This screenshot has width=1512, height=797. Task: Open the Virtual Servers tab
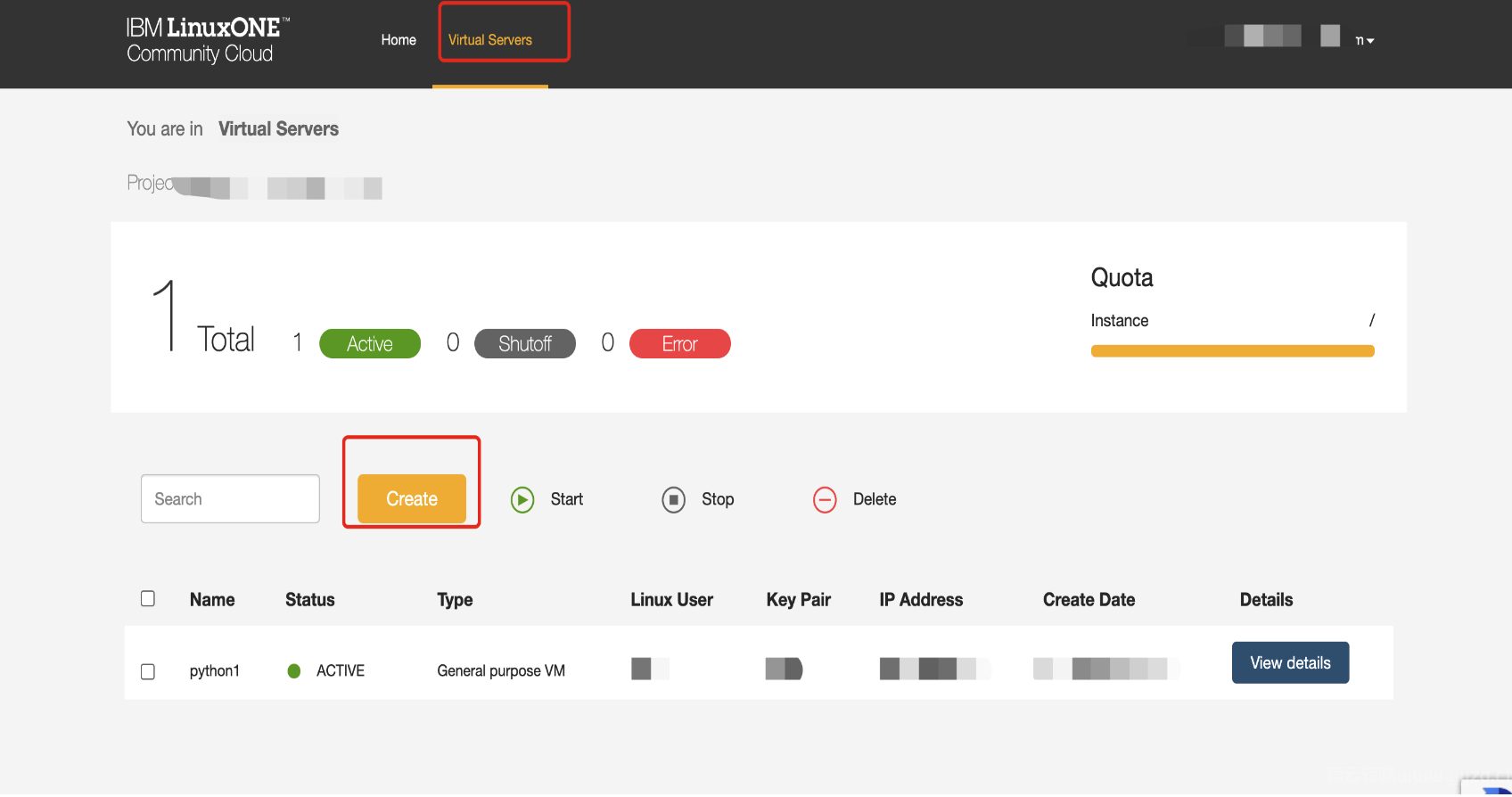point(490,40)
